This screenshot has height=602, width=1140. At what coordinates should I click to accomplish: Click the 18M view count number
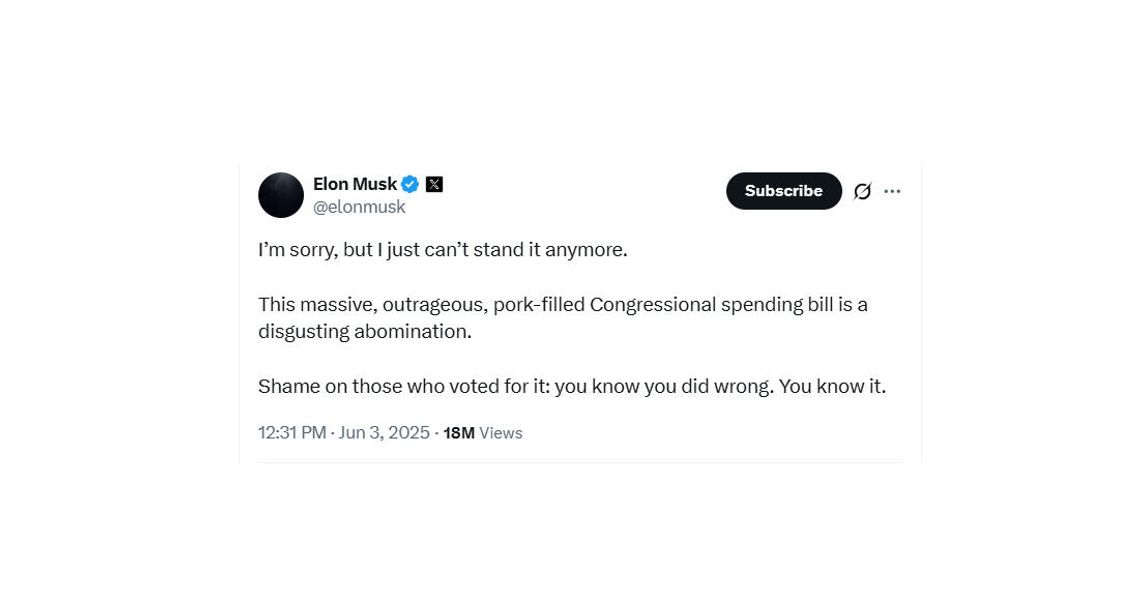click(x=459, y=433)
